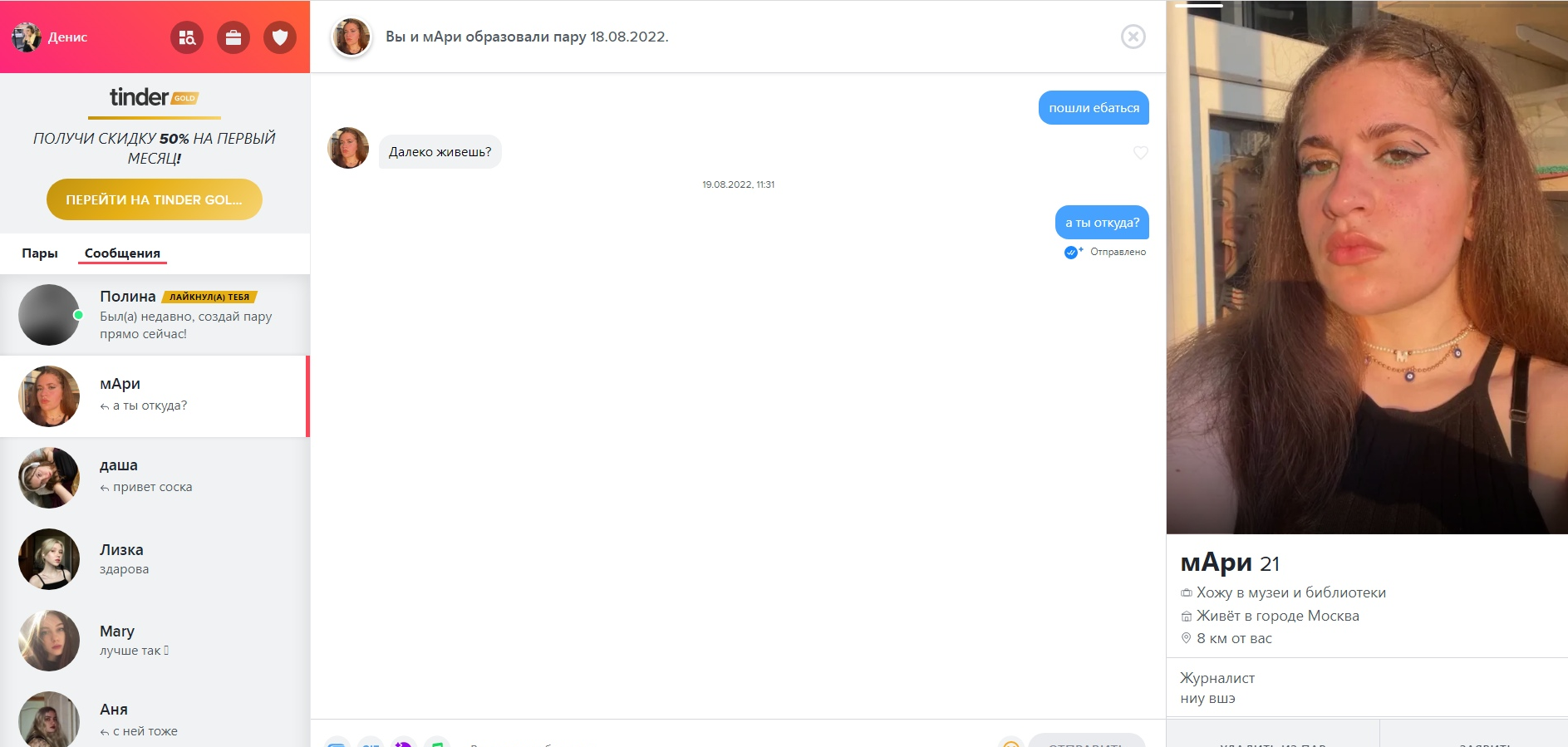View мАри's large profile photo
The width and height of the screenshot is (1568, 747).
(x=1367, y=268)
